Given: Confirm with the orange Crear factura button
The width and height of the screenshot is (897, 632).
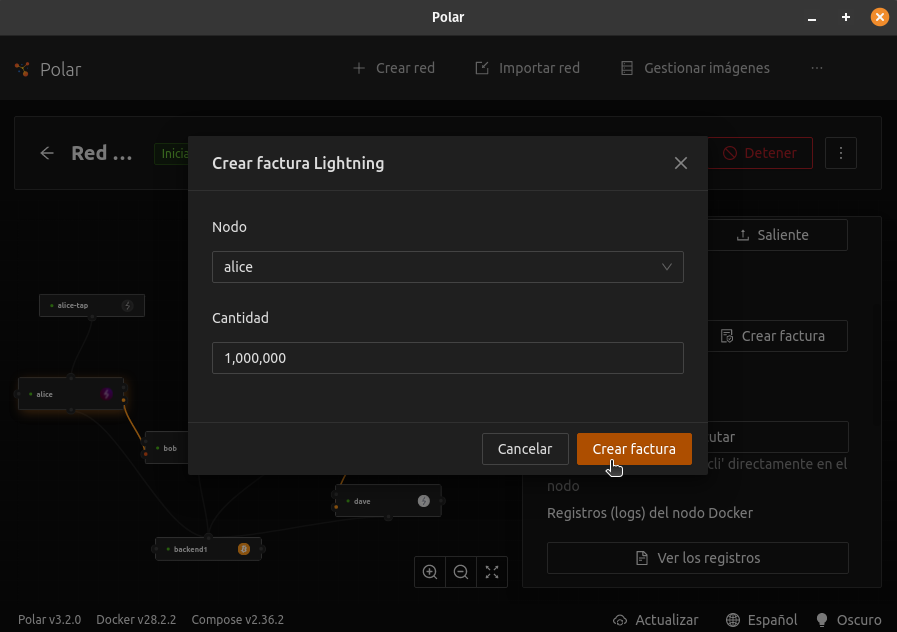Looking at the screenshot, I should pyautogui.click(x=633, y=449).
